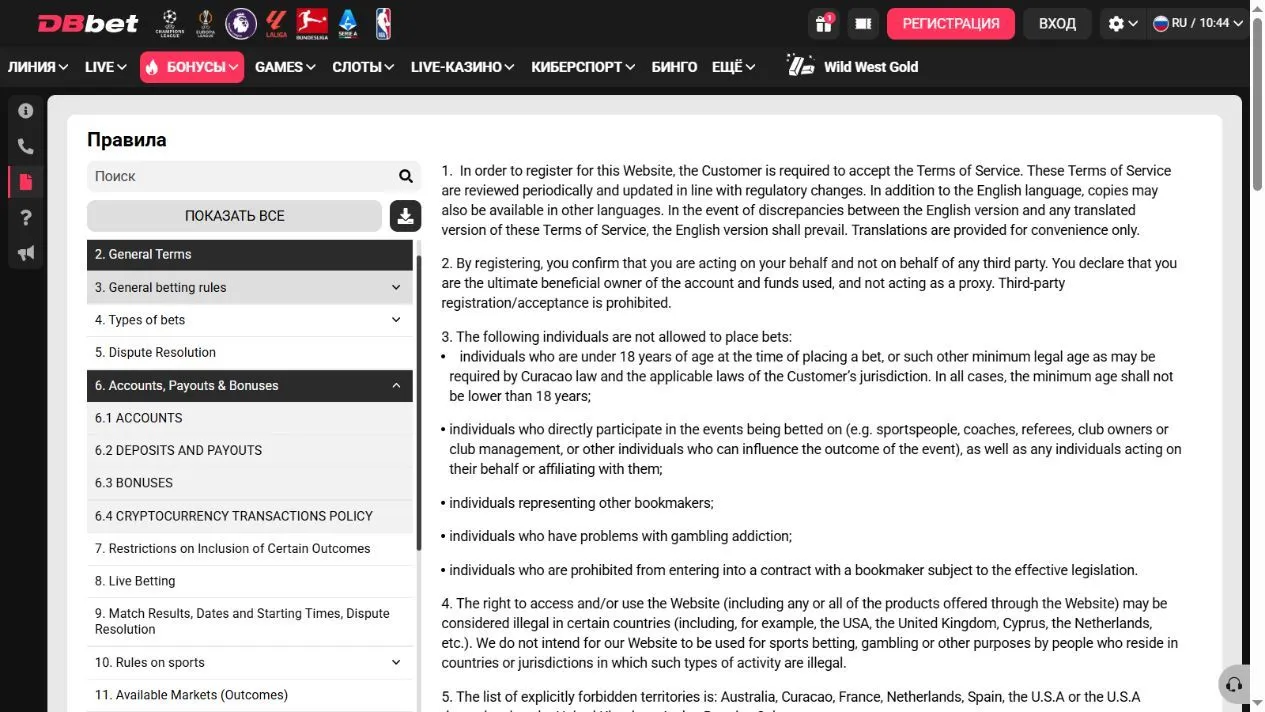Viewport: 1265px width, 712px height.
Task: Open the Champions League icon
Action: (x=170, y=23)
